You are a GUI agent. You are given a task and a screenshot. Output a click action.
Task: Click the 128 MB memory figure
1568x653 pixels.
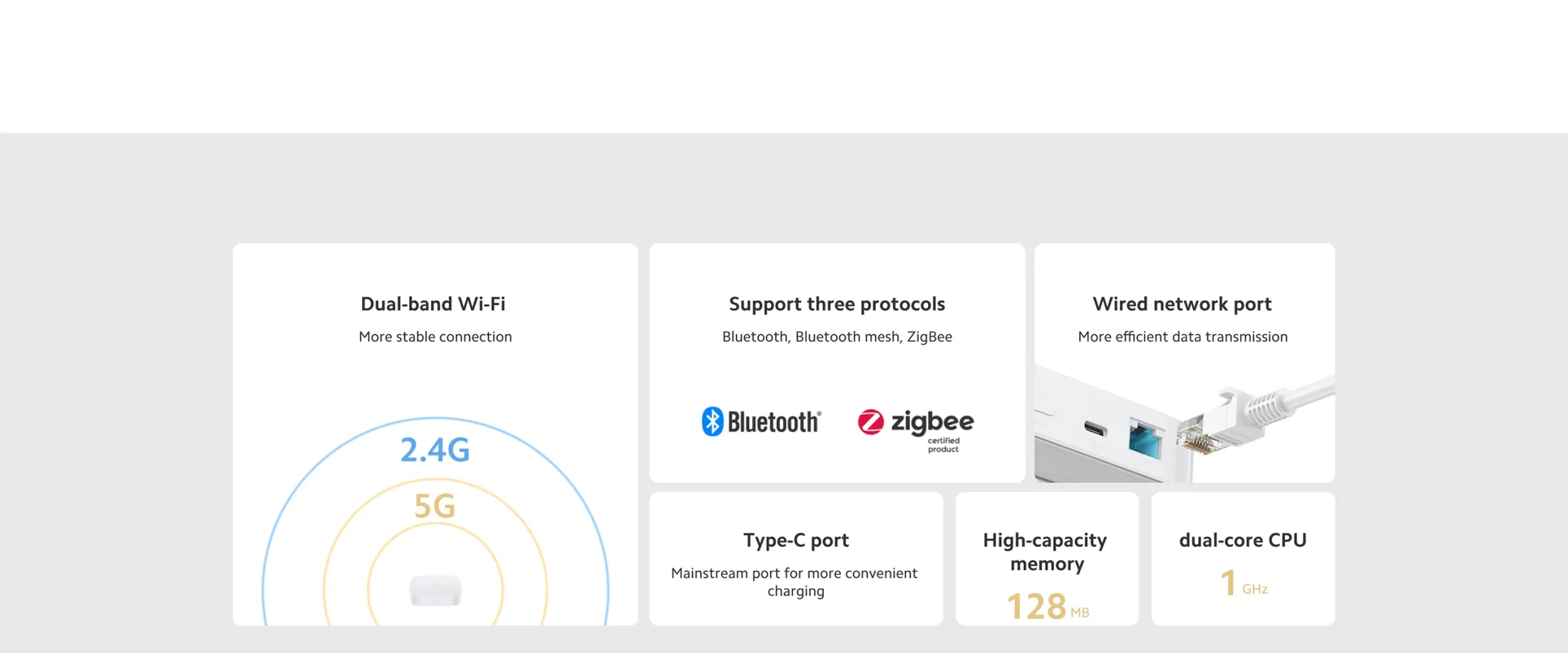tap(1048, 607)
